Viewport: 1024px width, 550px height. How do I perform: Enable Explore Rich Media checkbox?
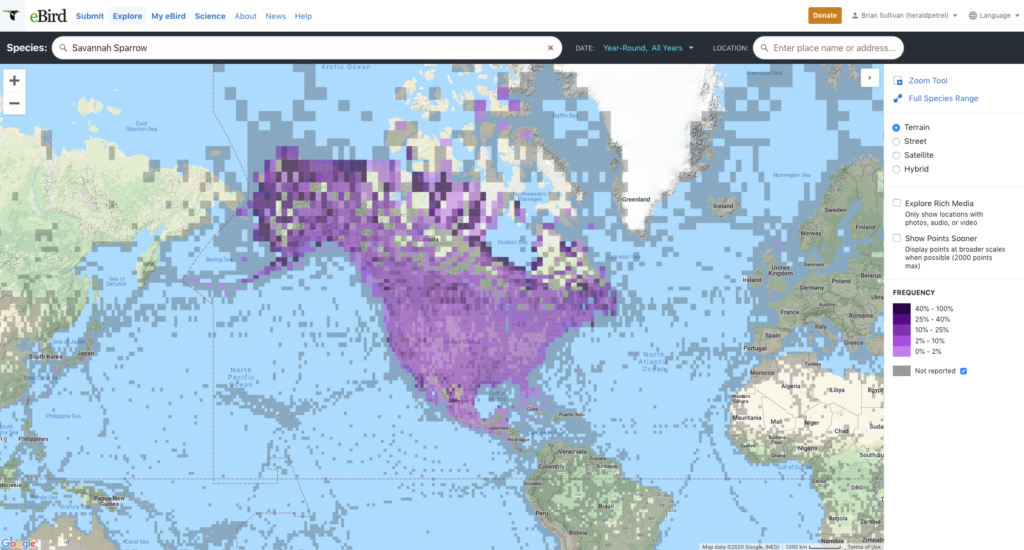coord(897,203)
